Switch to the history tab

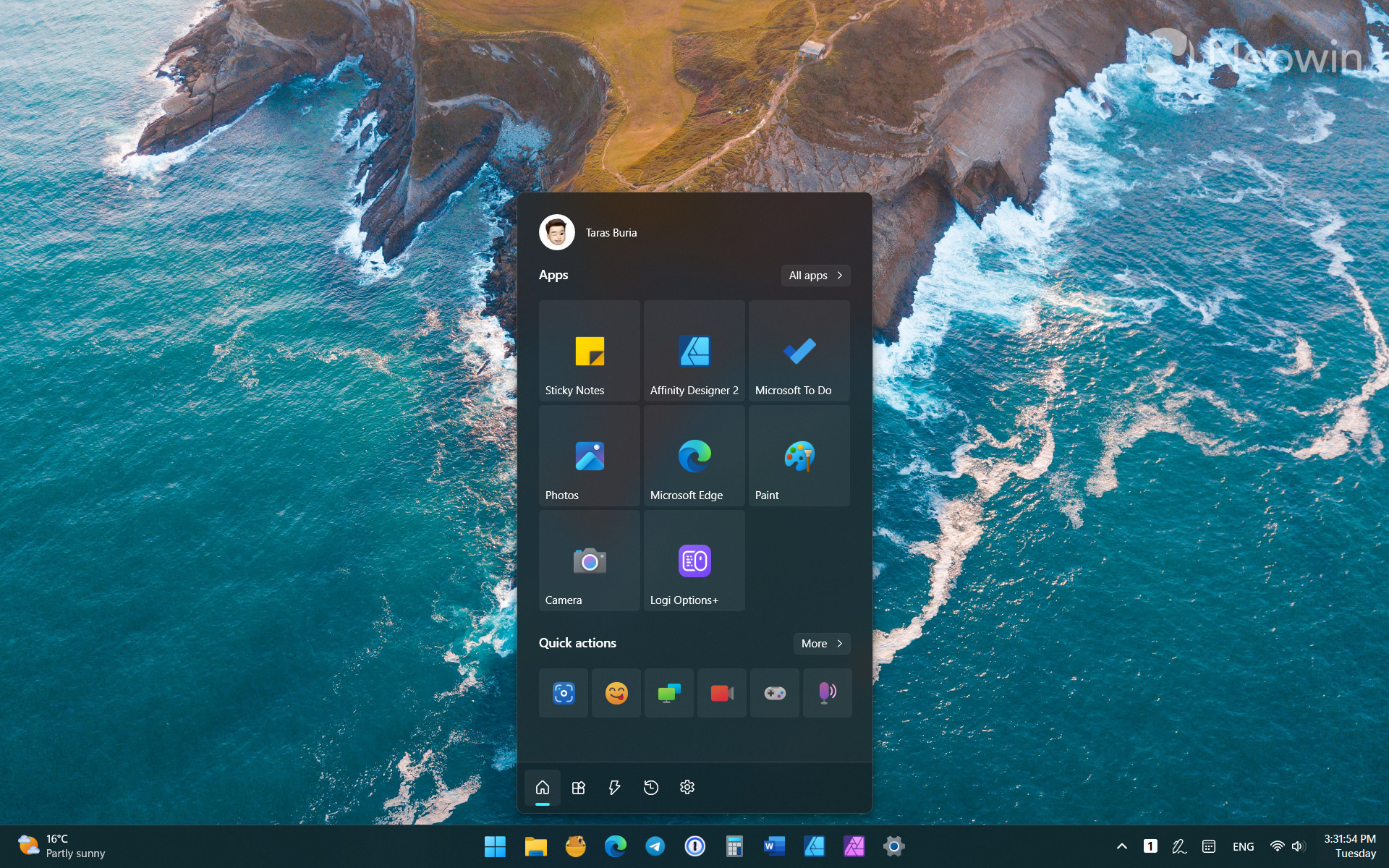pyautogui.click(x=651, y=788)
